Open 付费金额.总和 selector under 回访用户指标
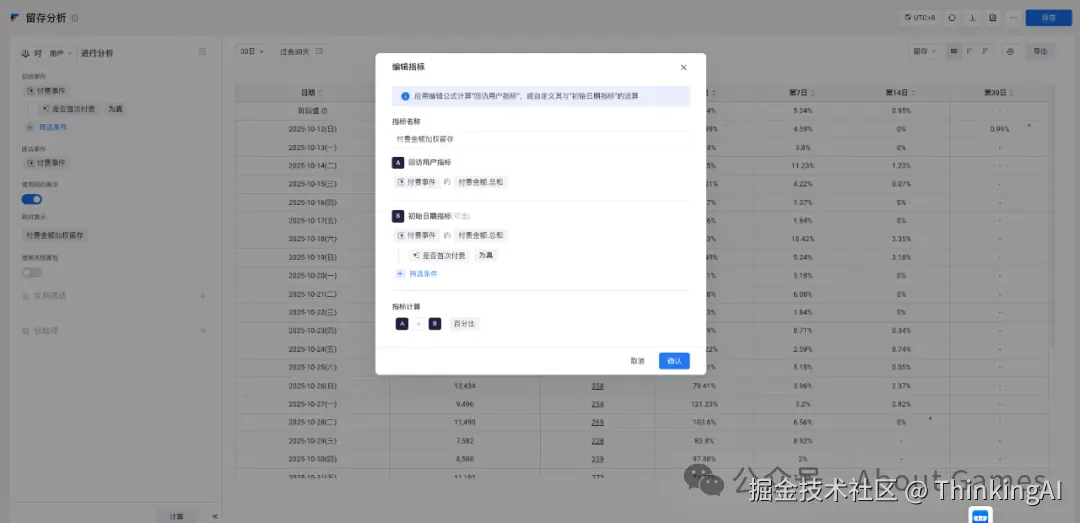 (481, 182)
